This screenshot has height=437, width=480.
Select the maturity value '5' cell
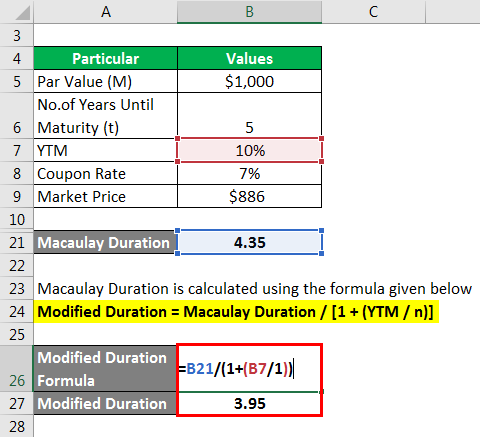pyautogui.click(x=249, y=116)
